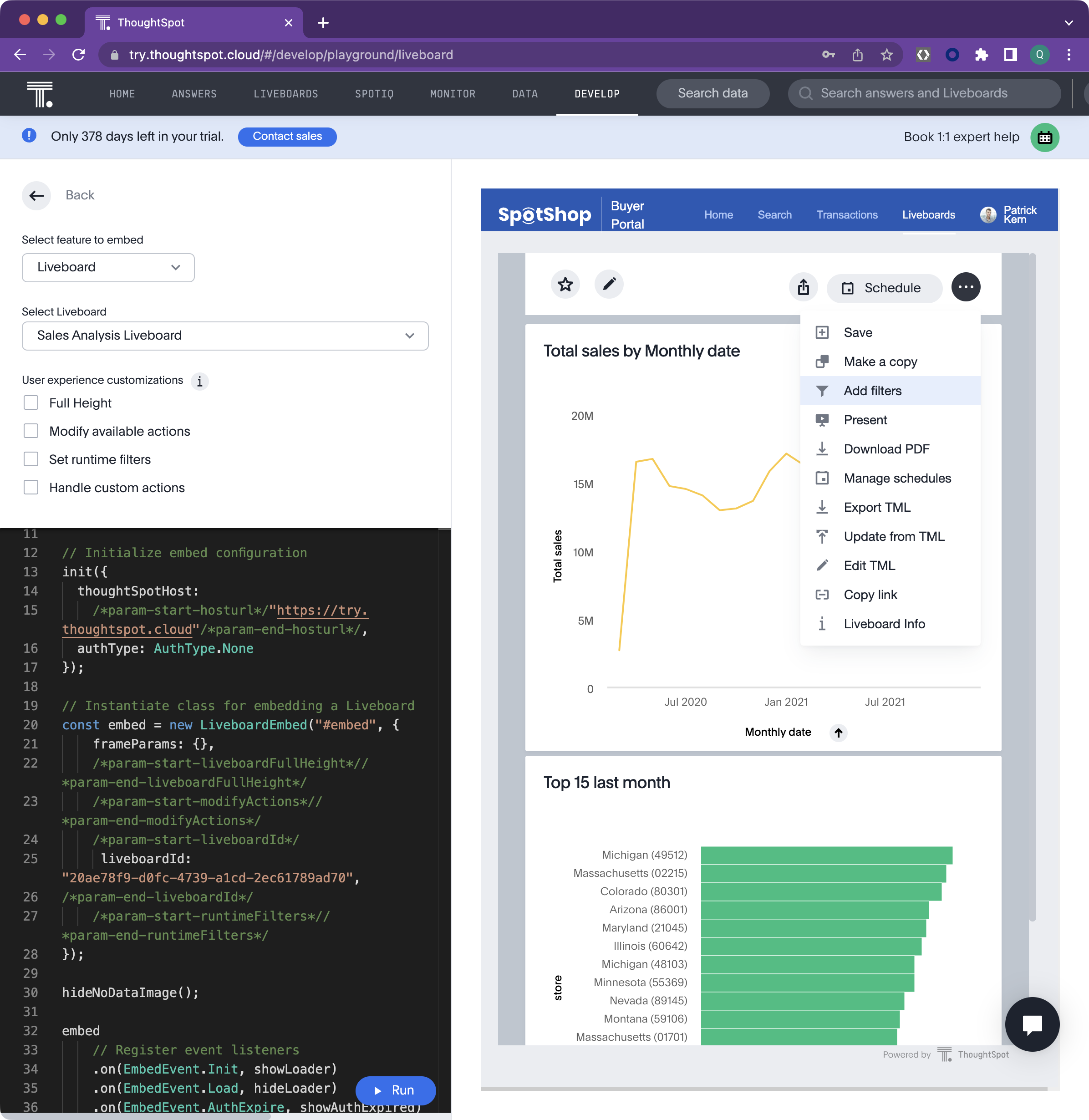The width and height of the screenshot is (1089, 1120).
Task: Click the Monthly date sort arrow
Action: click(838, 733)
